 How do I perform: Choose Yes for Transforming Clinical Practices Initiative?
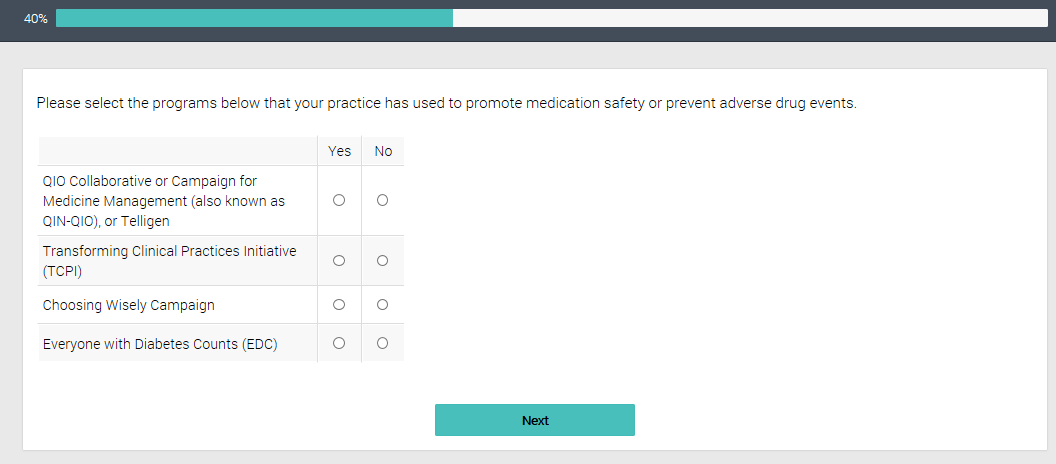click(x=339, y=261)
